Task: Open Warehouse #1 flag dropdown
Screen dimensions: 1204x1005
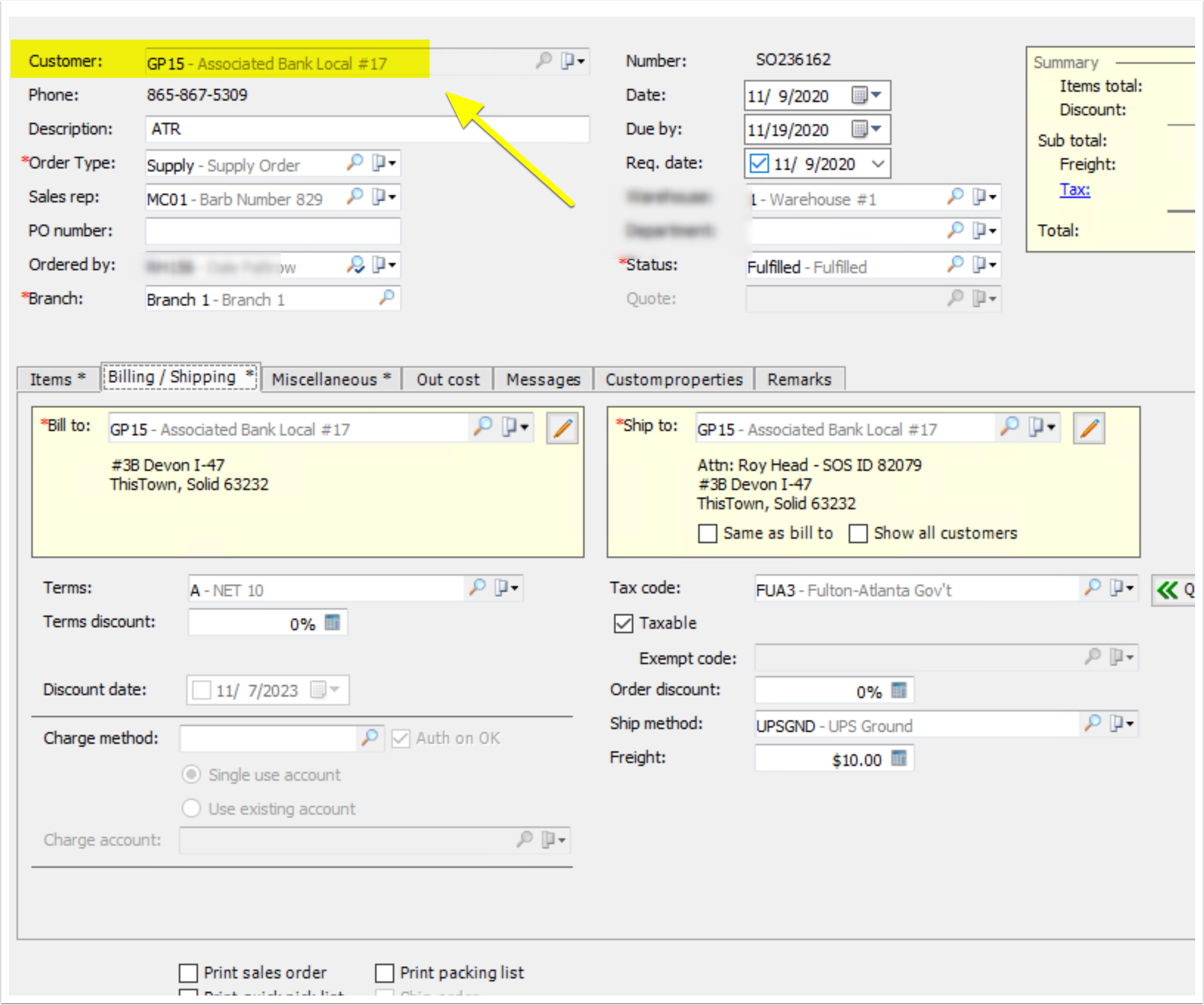Action: click(x=984, y=196)
